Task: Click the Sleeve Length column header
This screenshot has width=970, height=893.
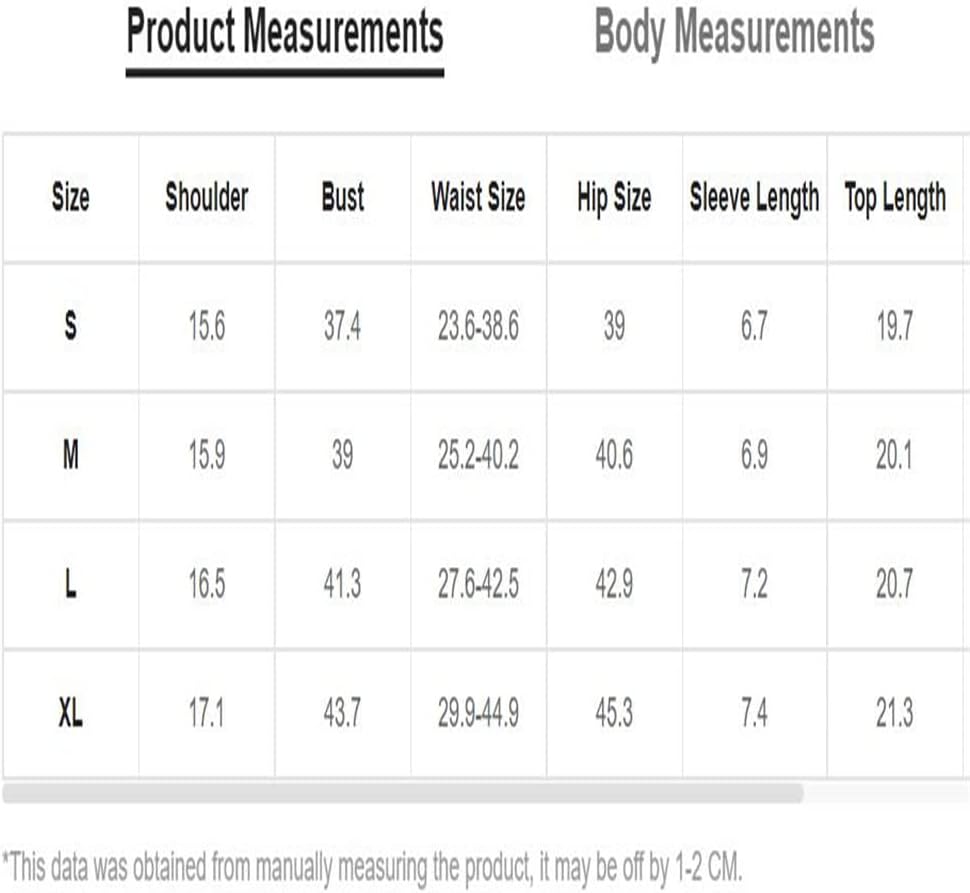Action: pyautogui.click(x=755, y=199)
